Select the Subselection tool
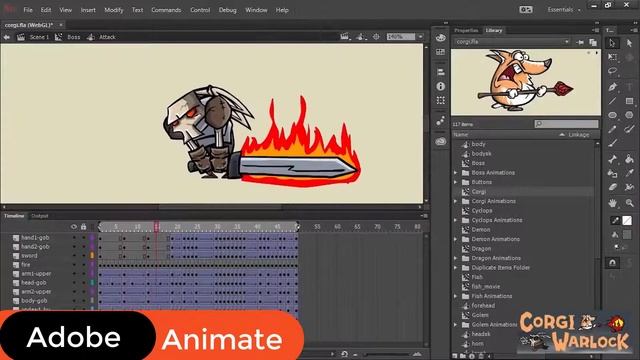 click(629, 43)
